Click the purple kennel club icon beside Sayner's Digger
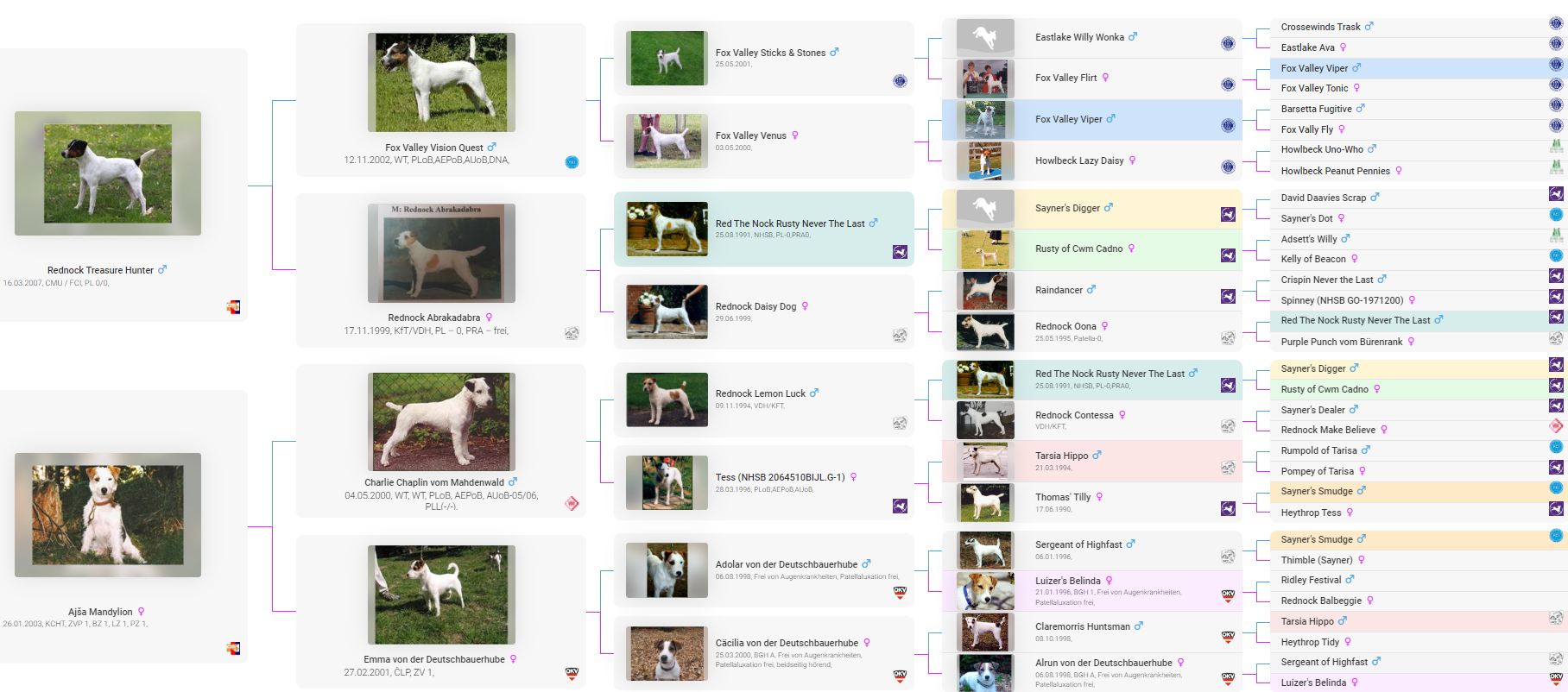The width and height of the screenshot is (1568, 692). pyautogui.click(x=1227, y=215)
